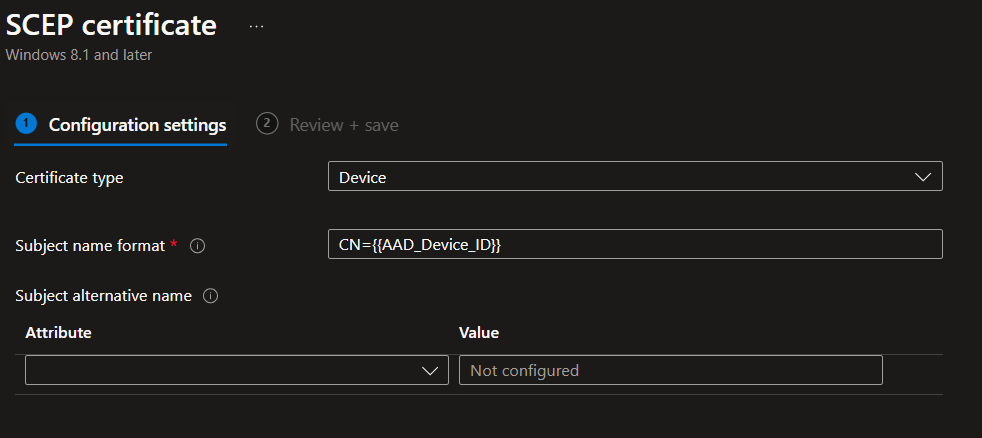
Task: Click the Subject name format text field
Action: [634, 245]
